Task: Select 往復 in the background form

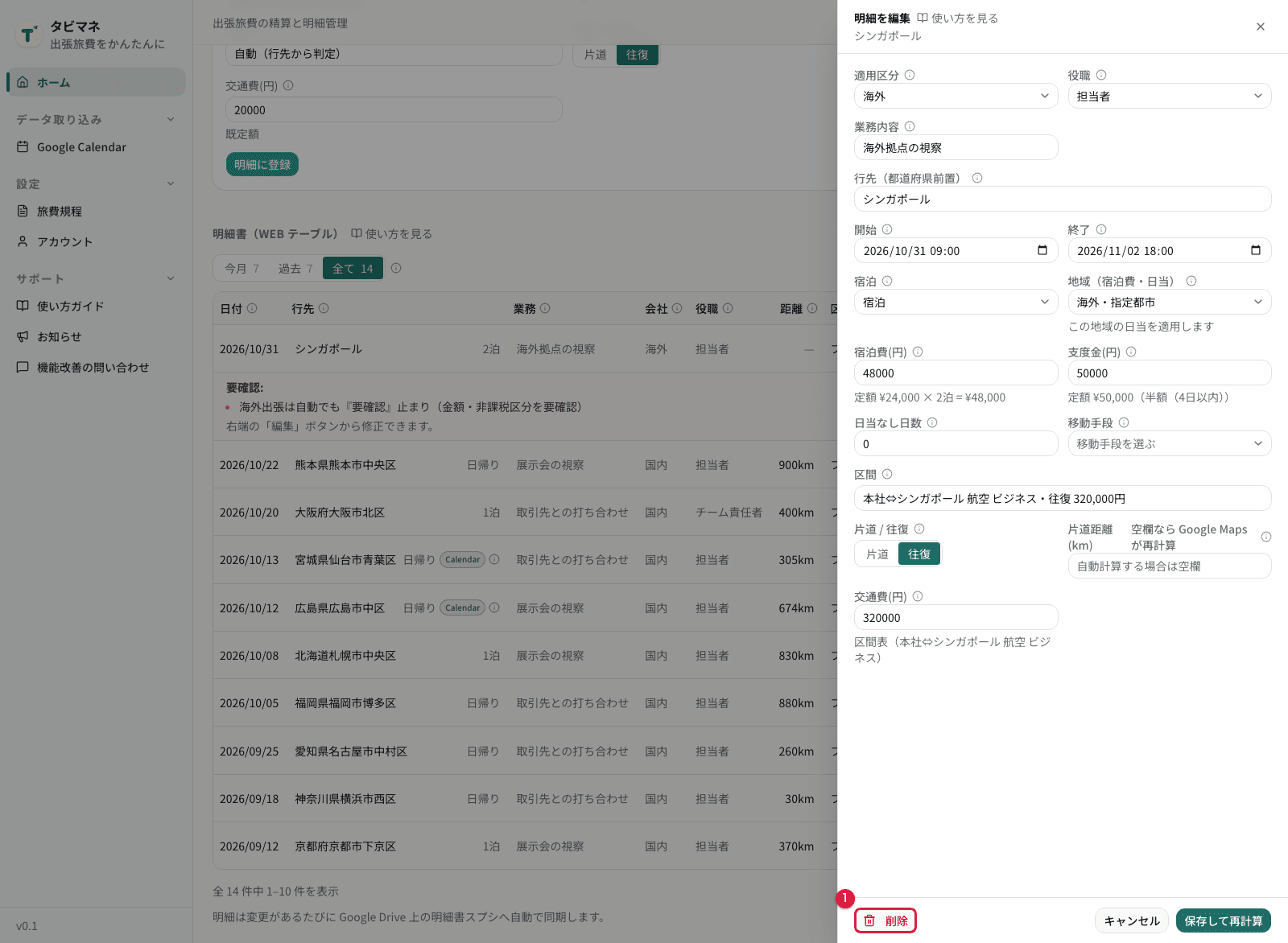Action: click(638, 55)
